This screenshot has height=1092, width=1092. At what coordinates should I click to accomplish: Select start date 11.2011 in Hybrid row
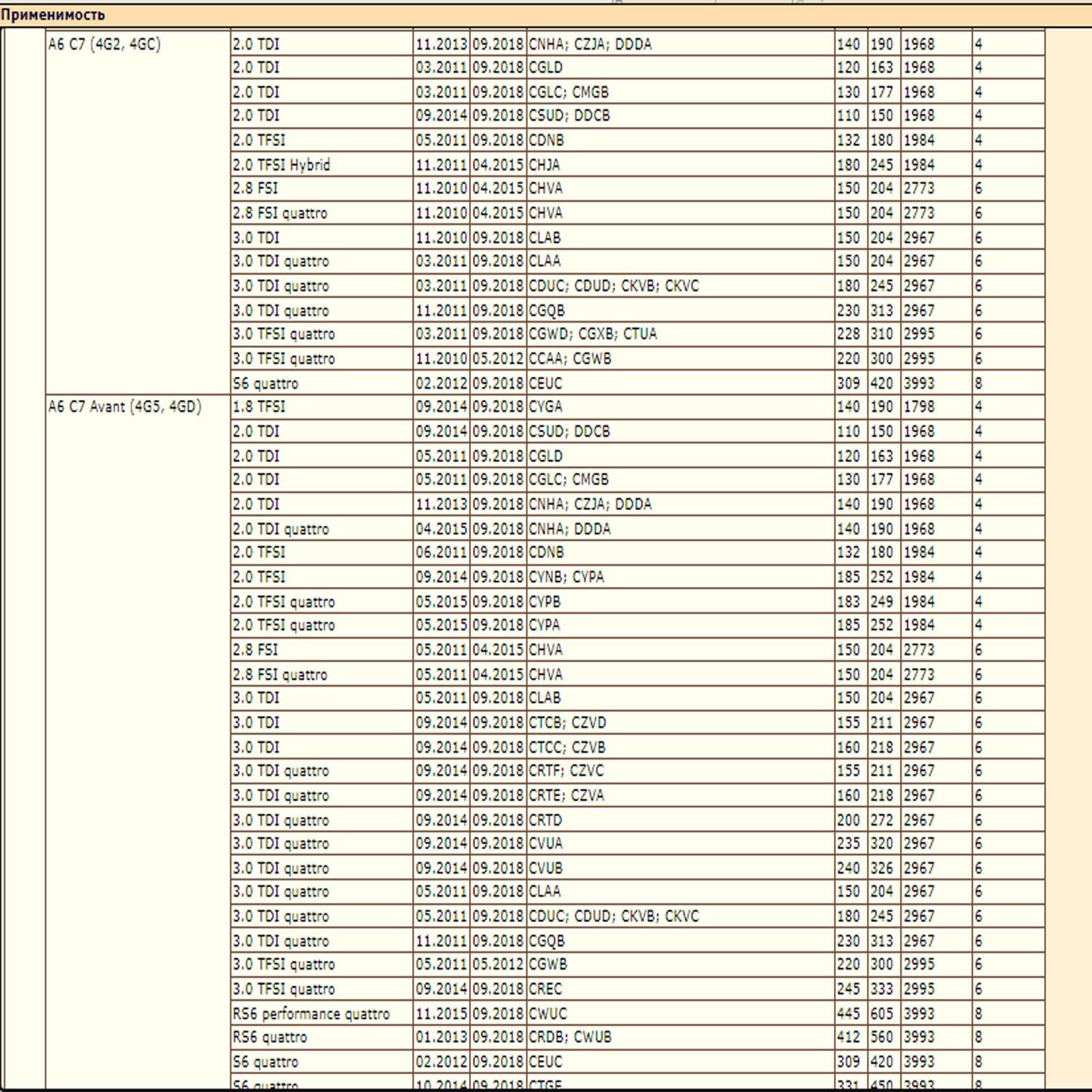(442, 164)
